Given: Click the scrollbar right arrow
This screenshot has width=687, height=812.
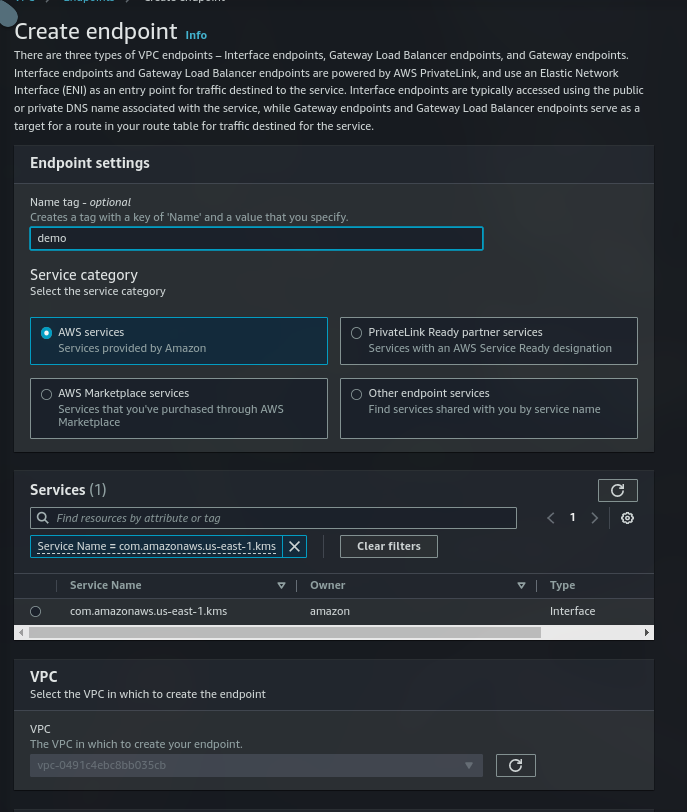Looking at the screenshot, I should [647, 632].
